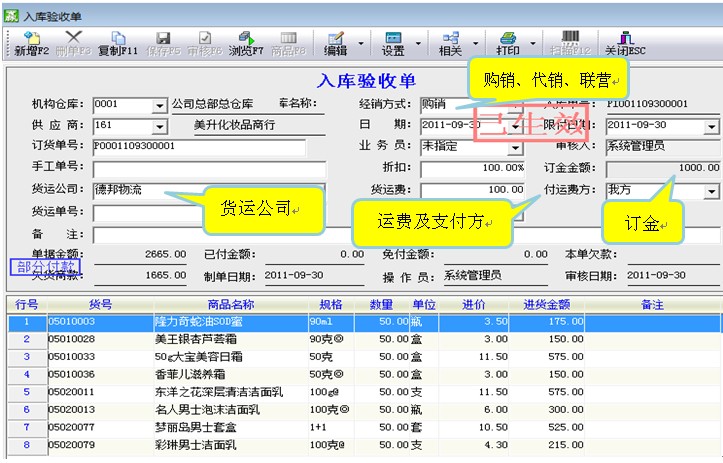
Task: Click the 相关 (Related) toolbar icon
Action: point(450,43)
